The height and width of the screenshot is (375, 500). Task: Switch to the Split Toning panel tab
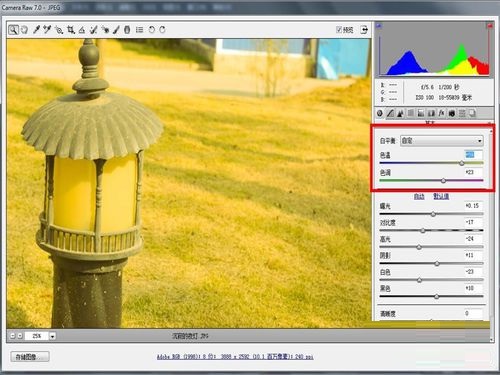421,113
